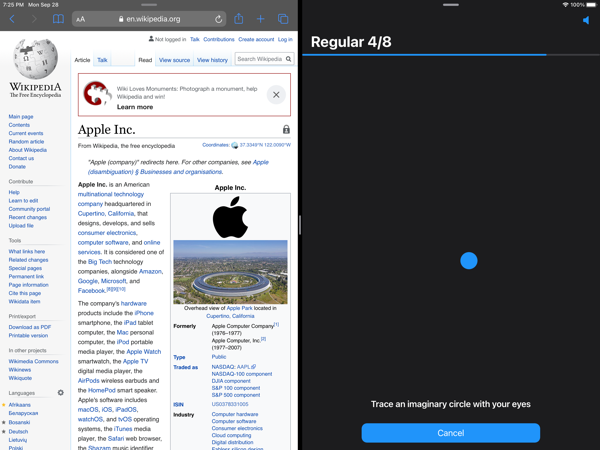Click the Wikipedia globe logo
The width and height of the screenshot is (600, 450).
(x=36, y=59)
